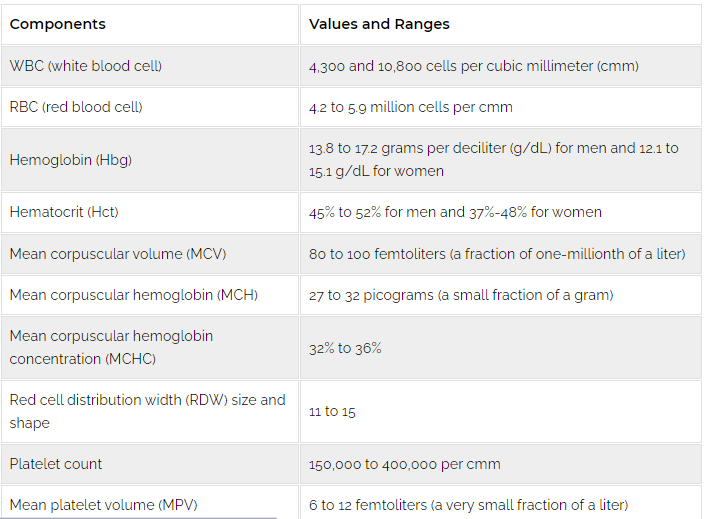Click the Hematocrit (Hct) row label
The image size is (705, 519).
[64, 212]
